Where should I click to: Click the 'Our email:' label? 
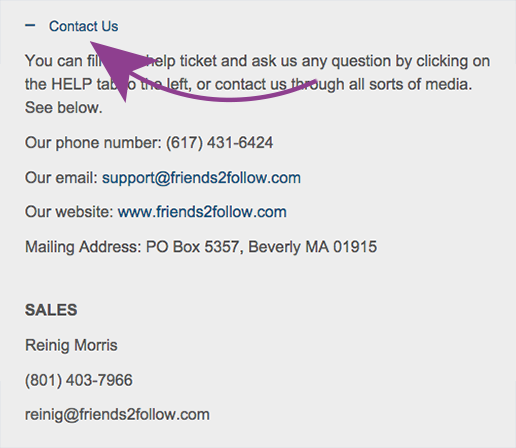pos(61,178)
